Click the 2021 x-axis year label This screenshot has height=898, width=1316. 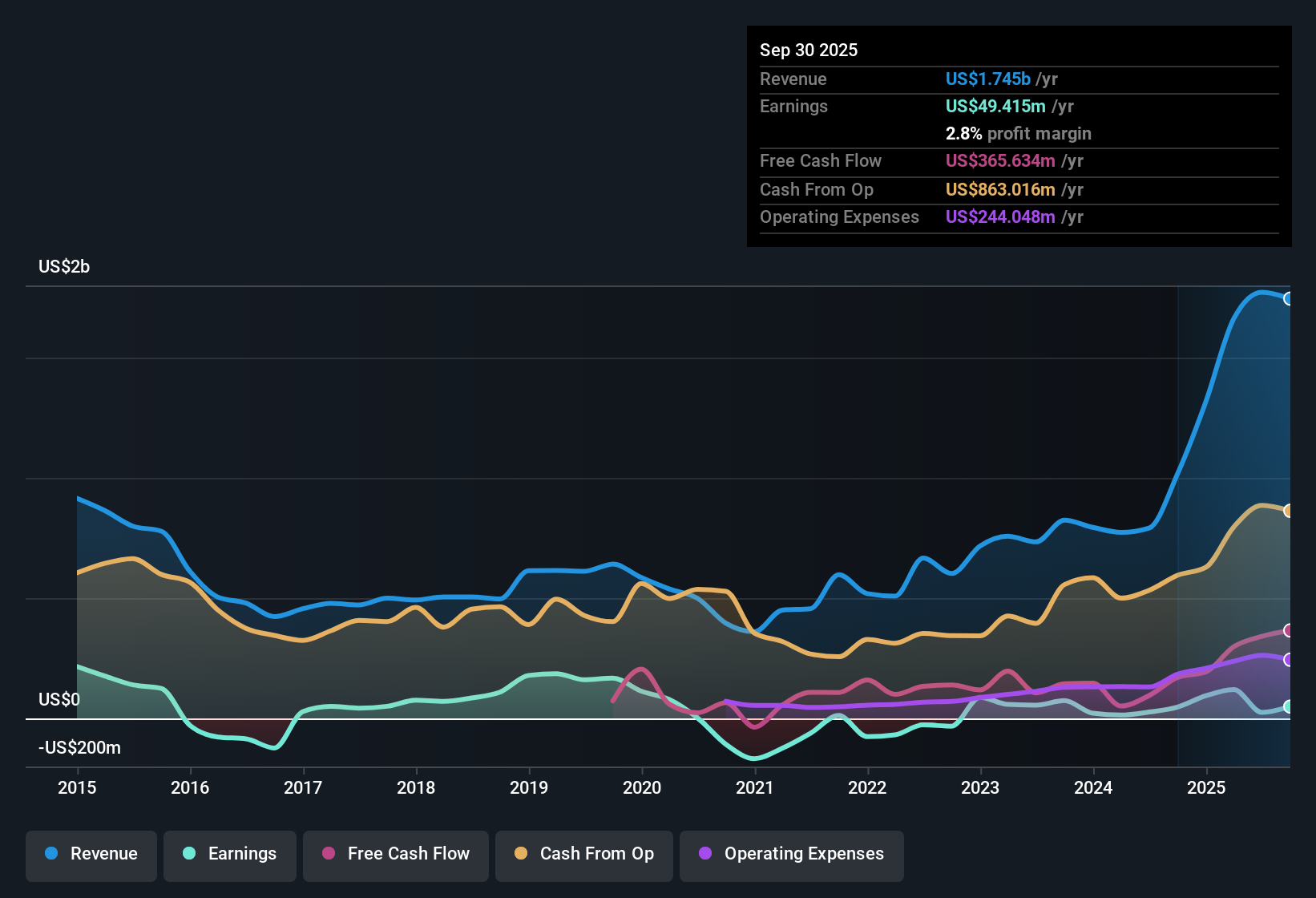pos(755,788)
